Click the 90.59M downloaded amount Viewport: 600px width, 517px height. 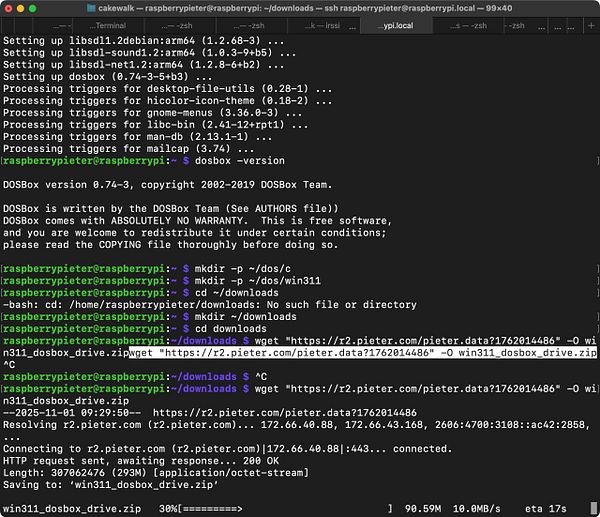click(x=423, y=509)
